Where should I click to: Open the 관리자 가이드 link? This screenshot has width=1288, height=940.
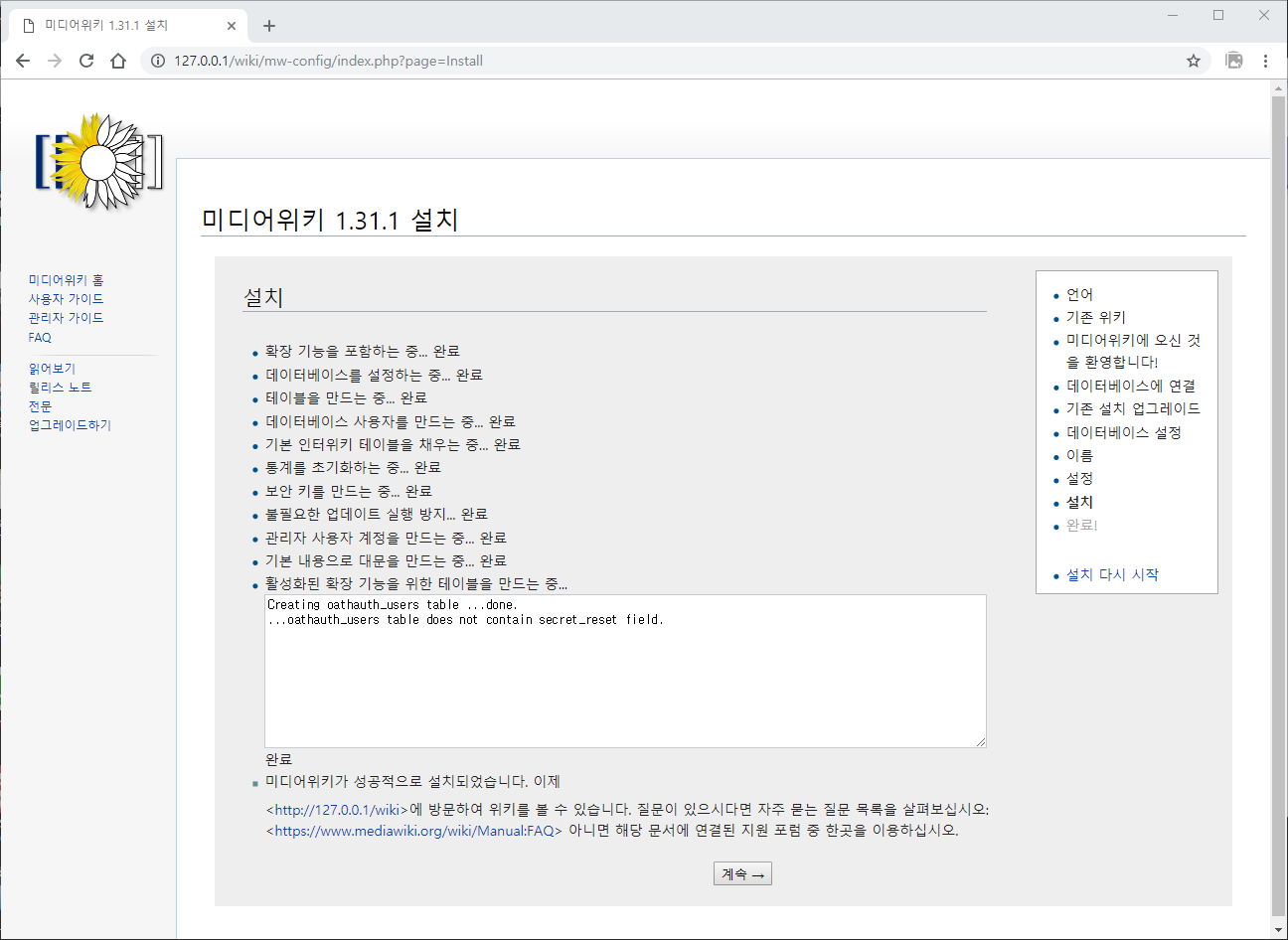point(66,318)
